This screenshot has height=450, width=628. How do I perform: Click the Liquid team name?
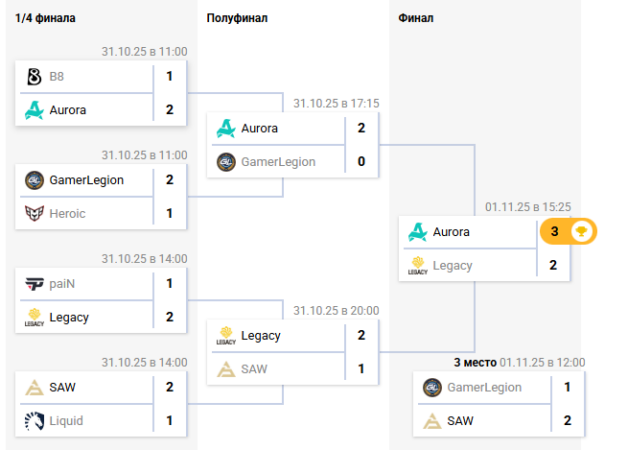click(x=66, y=421)
